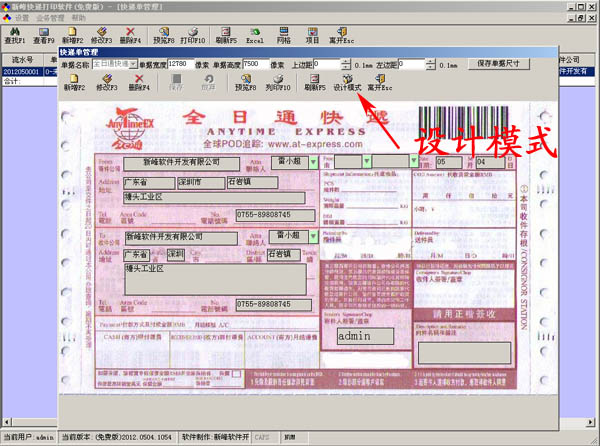600x446 pixels.
Task: Click 预览F8 in 快递单管理 window toolbar
Action: pos(245,83)
